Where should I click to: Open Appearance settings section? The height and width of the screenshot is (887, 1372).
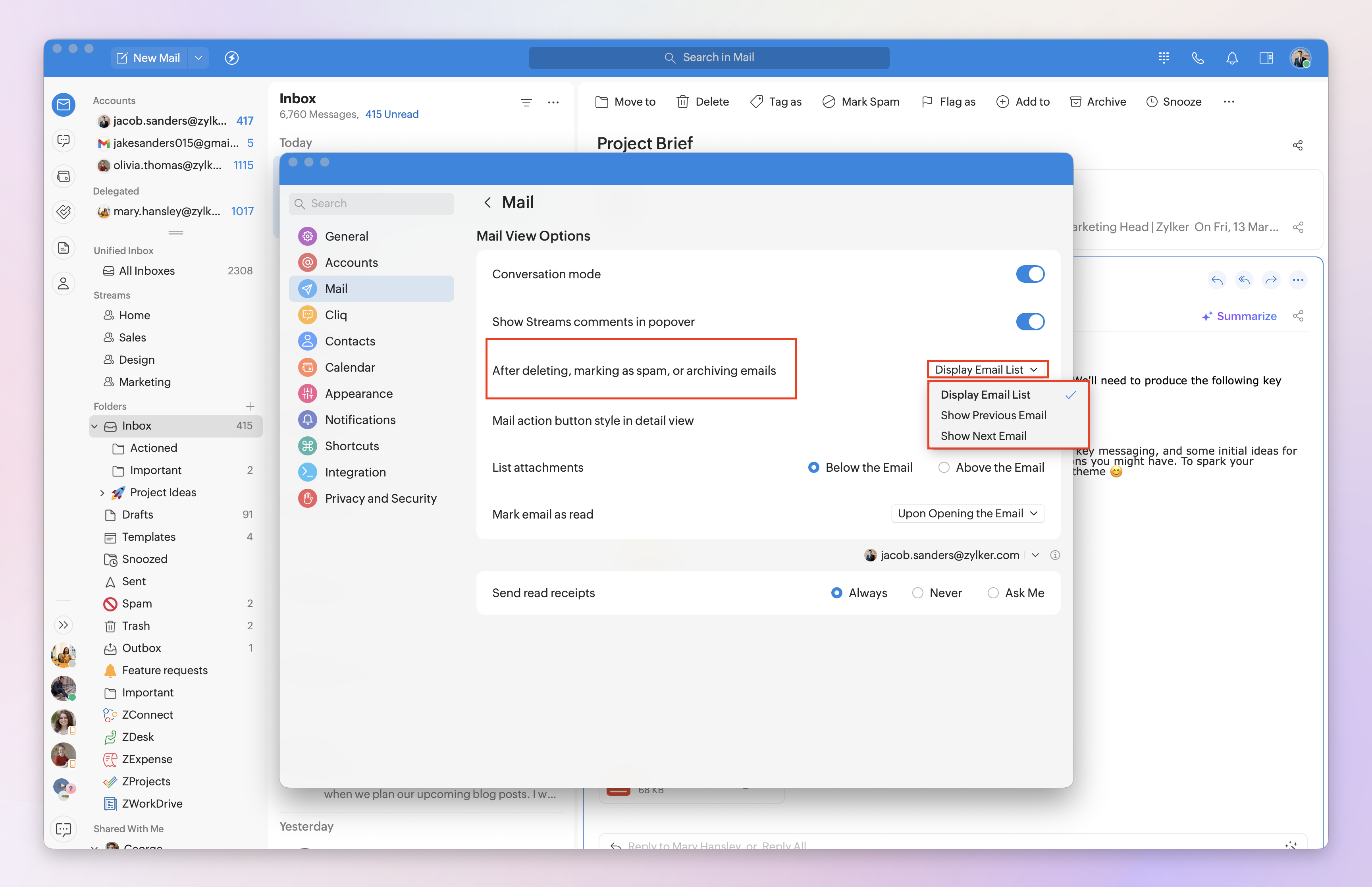[359, 393]
